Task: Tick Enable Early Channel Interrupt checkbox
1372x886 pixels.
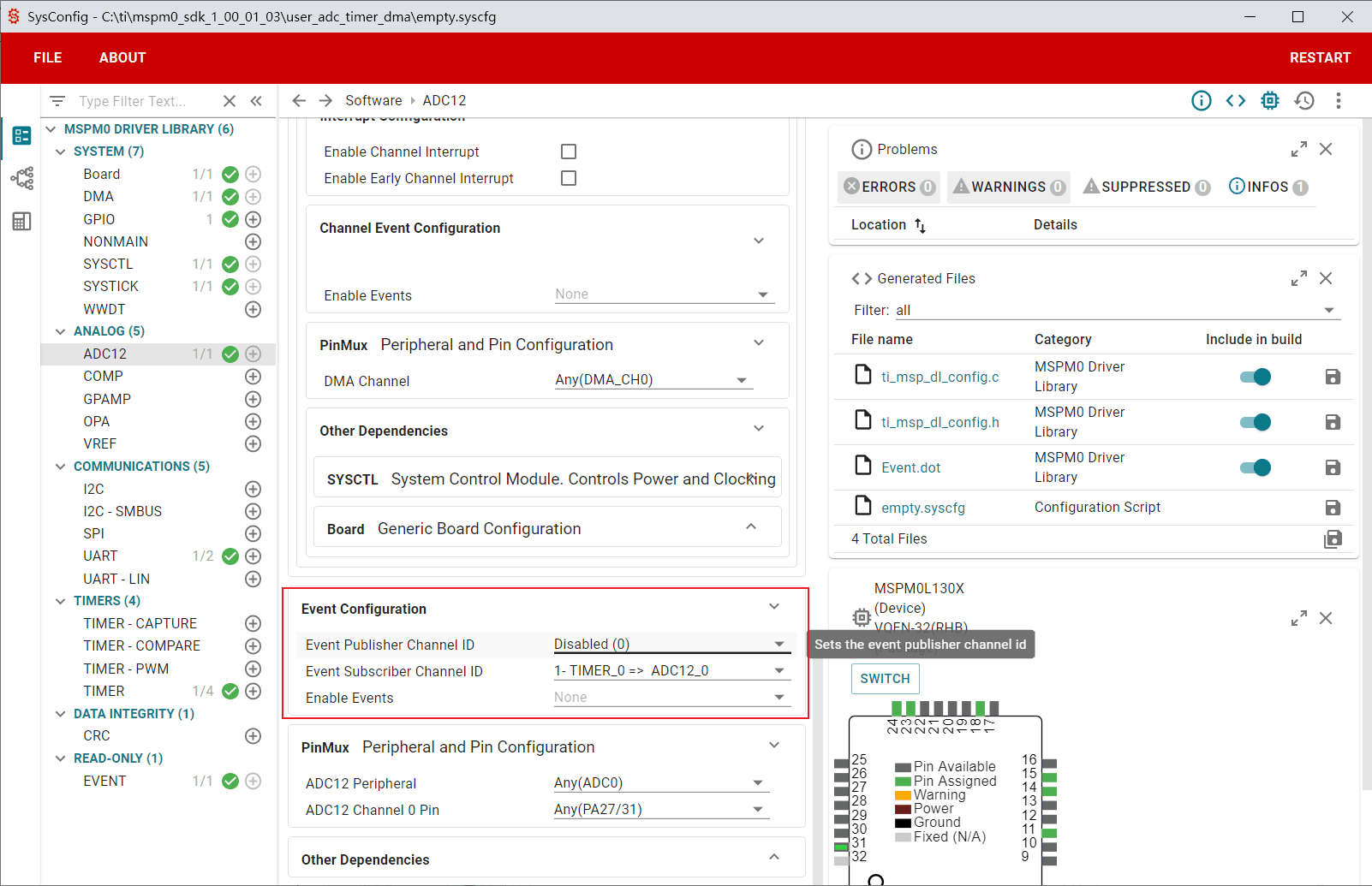Action: (x=569, y=178)
